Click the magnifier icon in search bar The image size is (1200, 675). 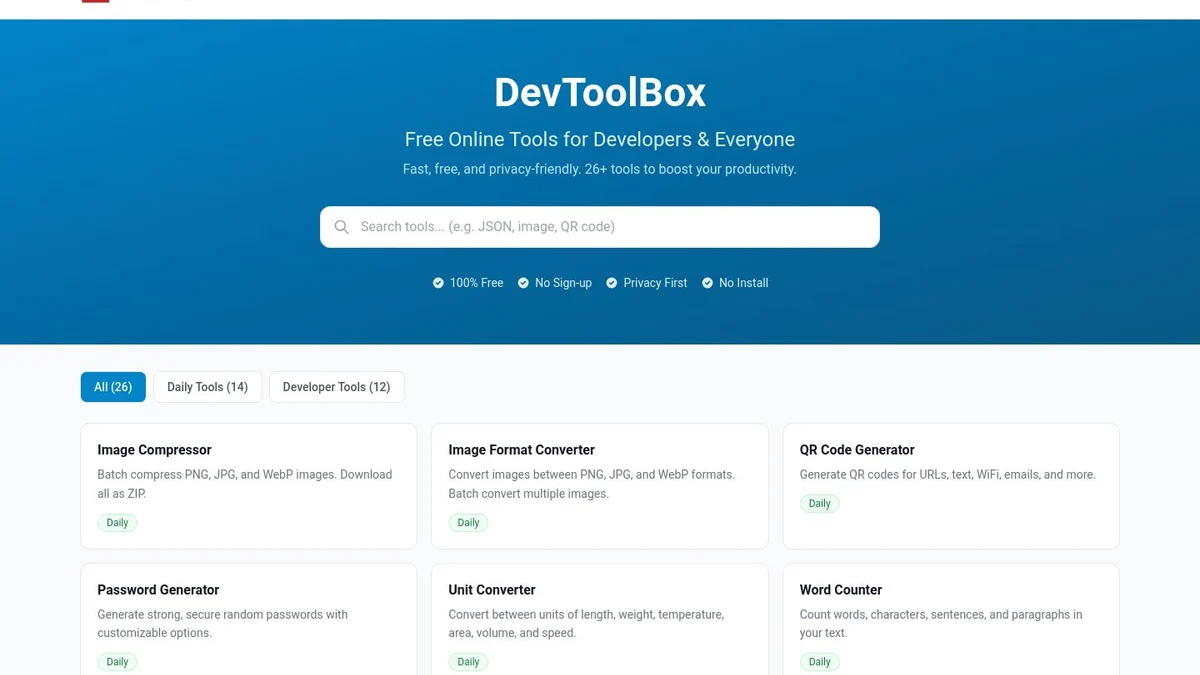point(342,227)
